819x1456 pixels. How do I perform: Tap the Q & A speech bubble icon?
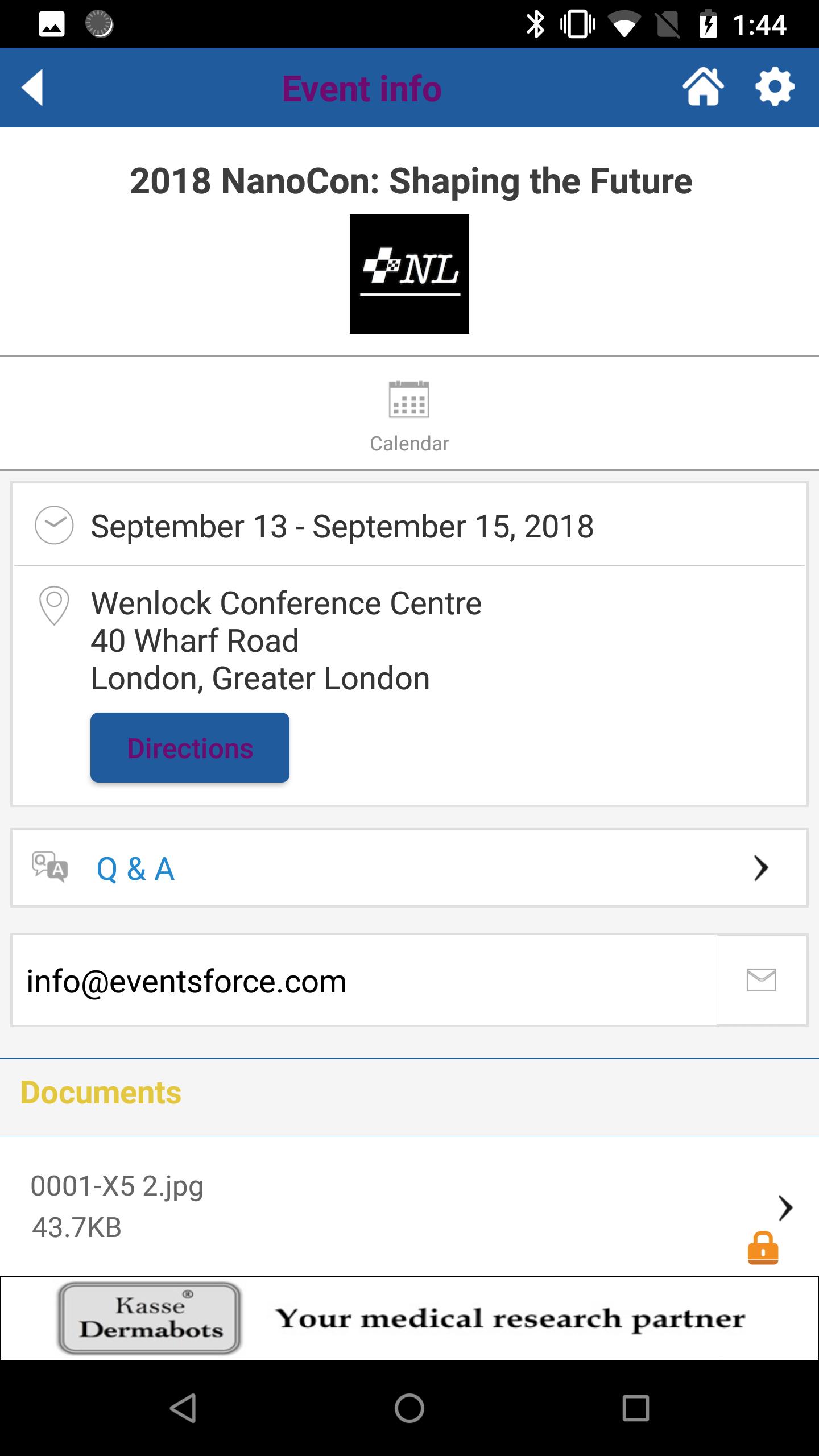[x=50, y=867]
